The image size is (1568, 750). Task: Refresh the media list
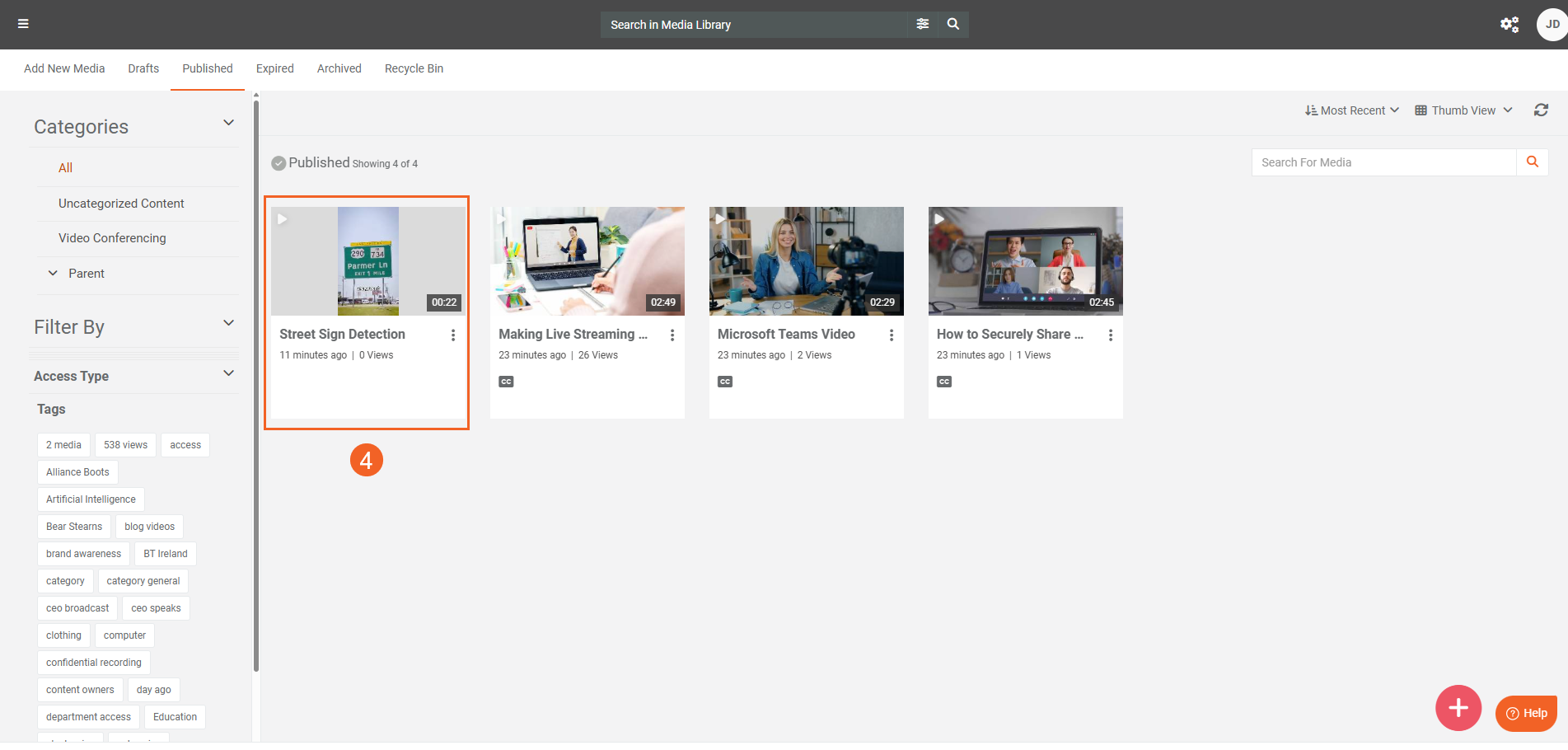coord(1541,110)
